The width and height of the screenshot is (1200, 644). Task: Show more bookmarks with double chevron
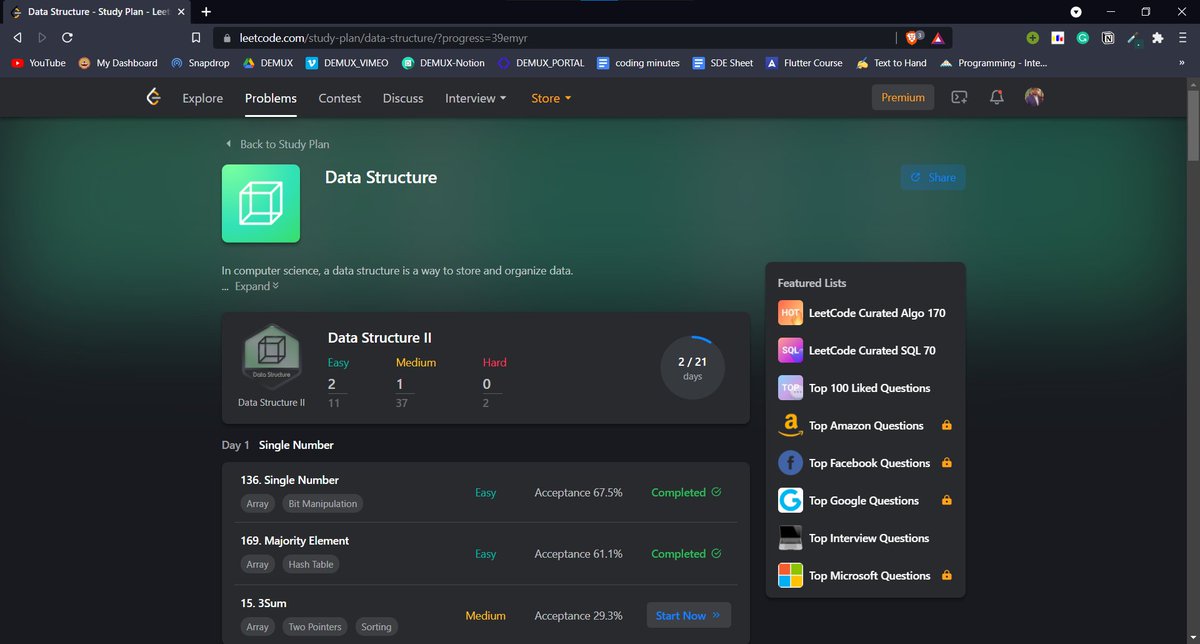coord(1182,62)
